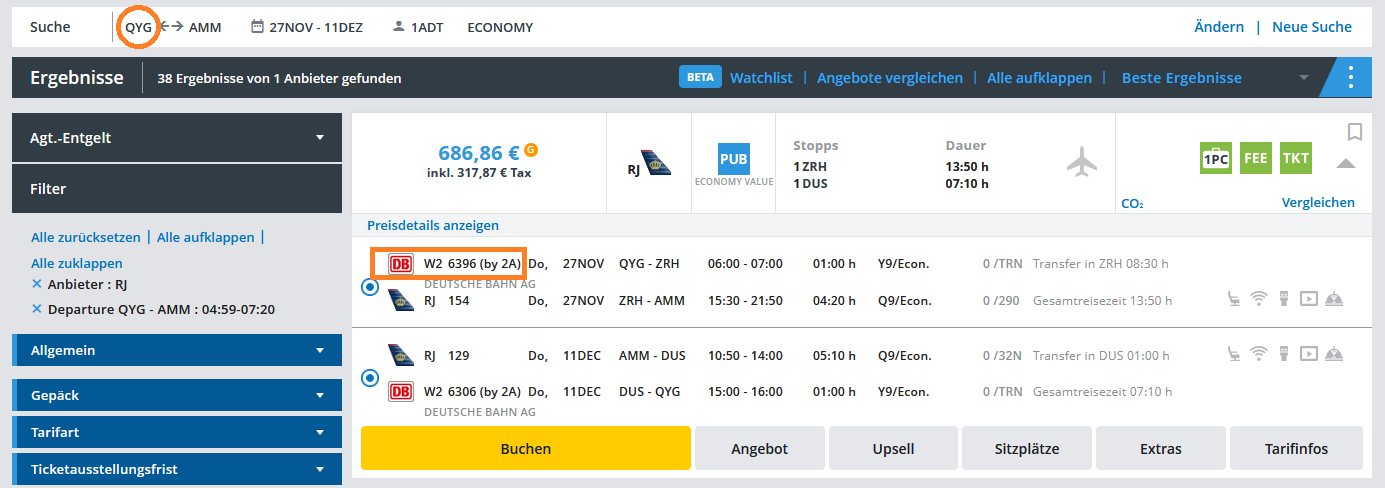The image size is (1385, 488).
Task: Click the bookmark icon on the offer
Action: tap(1355, 132)
